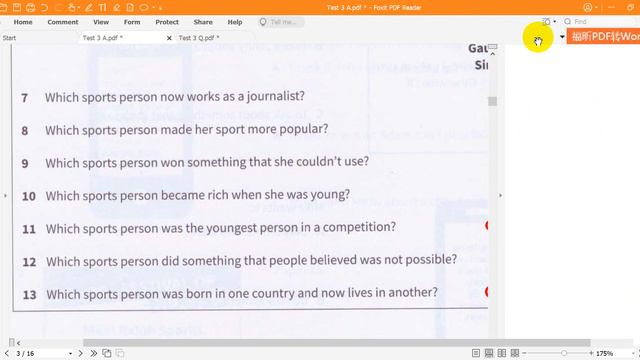Screen dimensions: 640x360
Task: Click the zoom out minus button
Action: click(524, 353)
